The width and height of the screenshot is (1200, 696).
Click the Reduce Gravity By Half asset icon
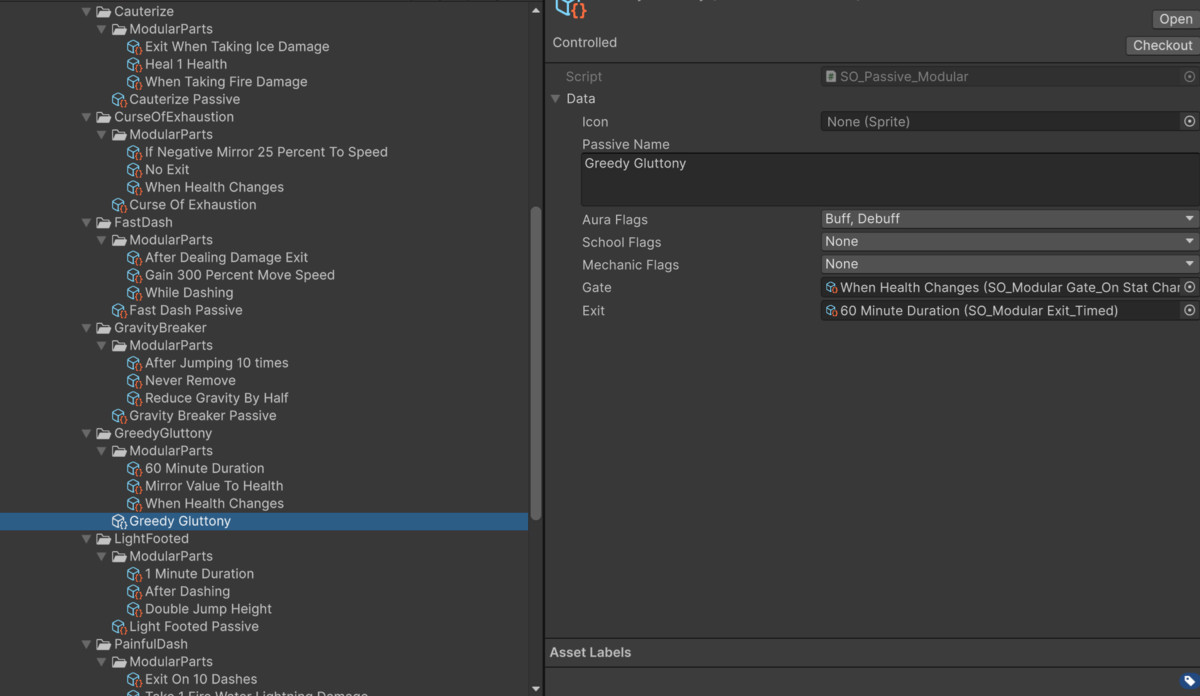pos(134,399)
